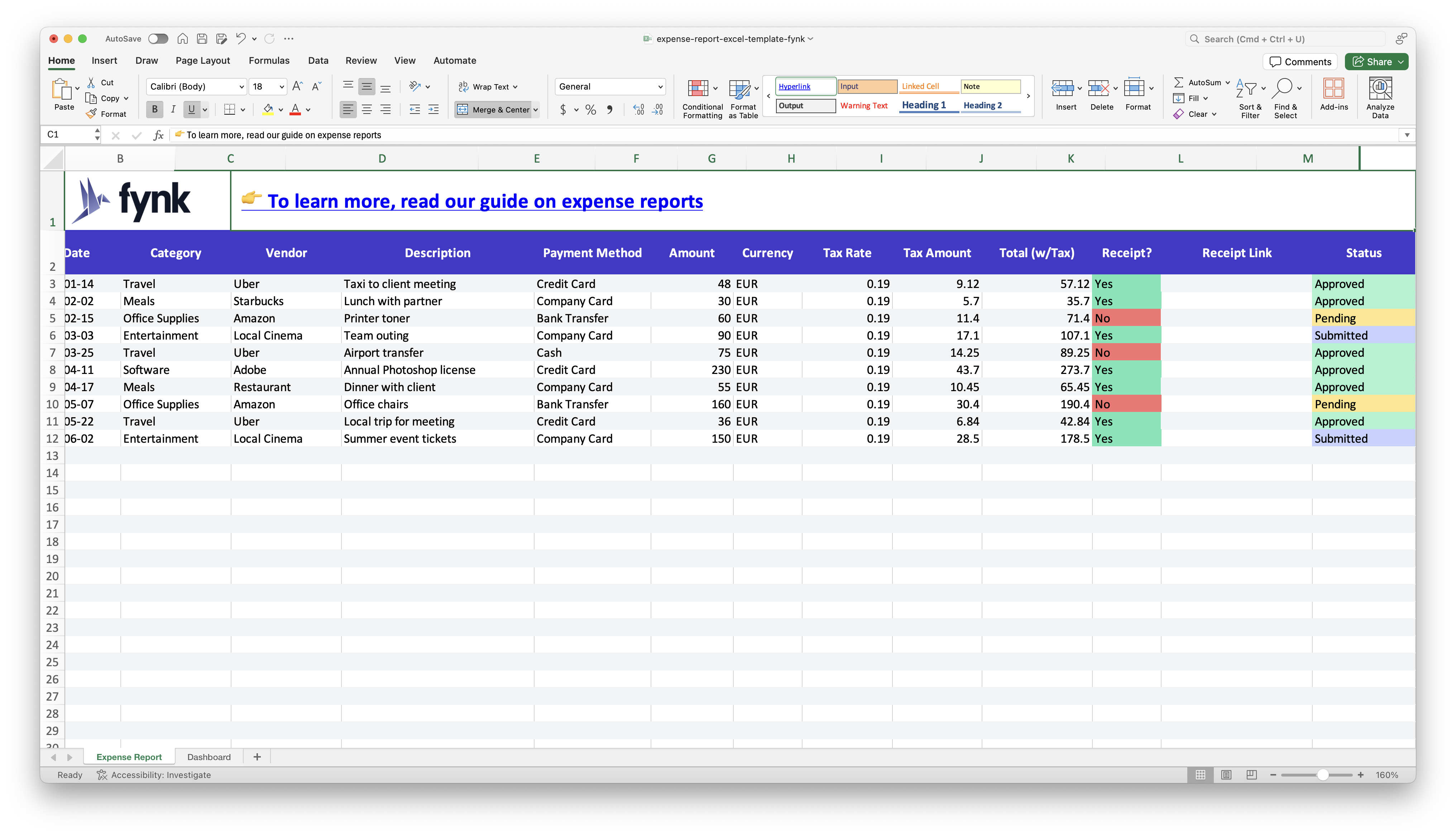Viewport: 1456px width, 836px height.
Task: Apply the Warning Text cell style
Action: 864,106
